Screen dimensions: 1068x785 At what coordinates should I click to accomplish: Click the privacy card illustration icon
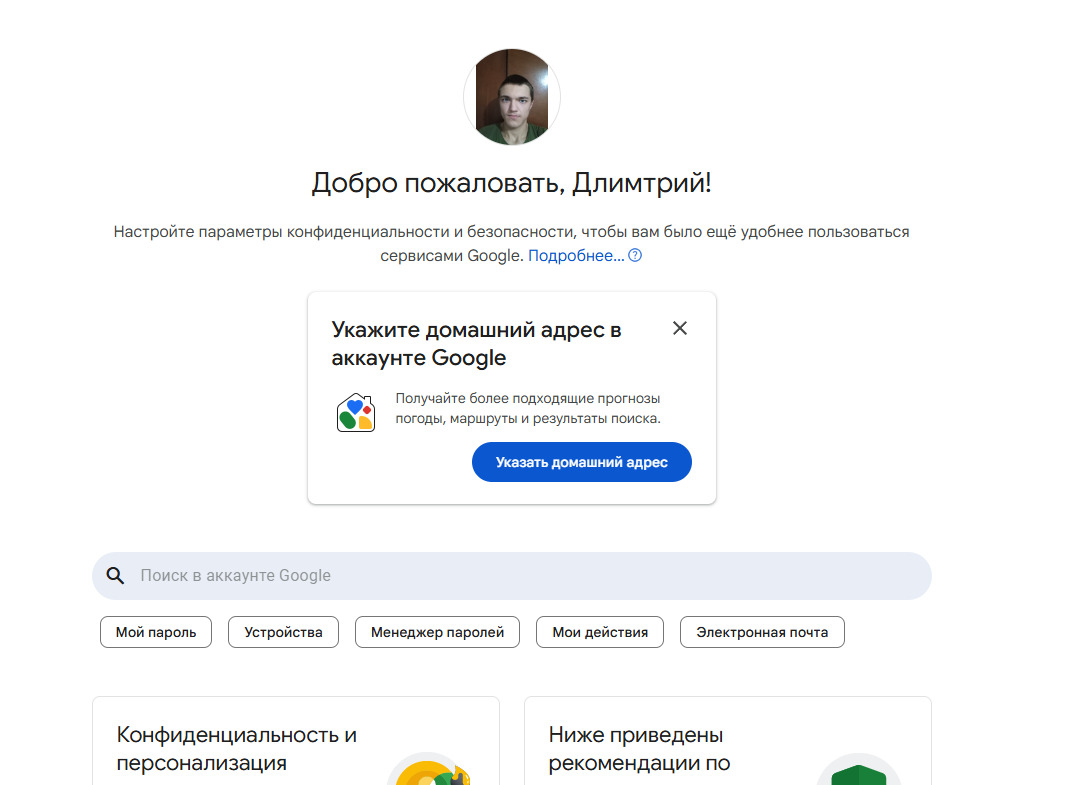point(430,769)
